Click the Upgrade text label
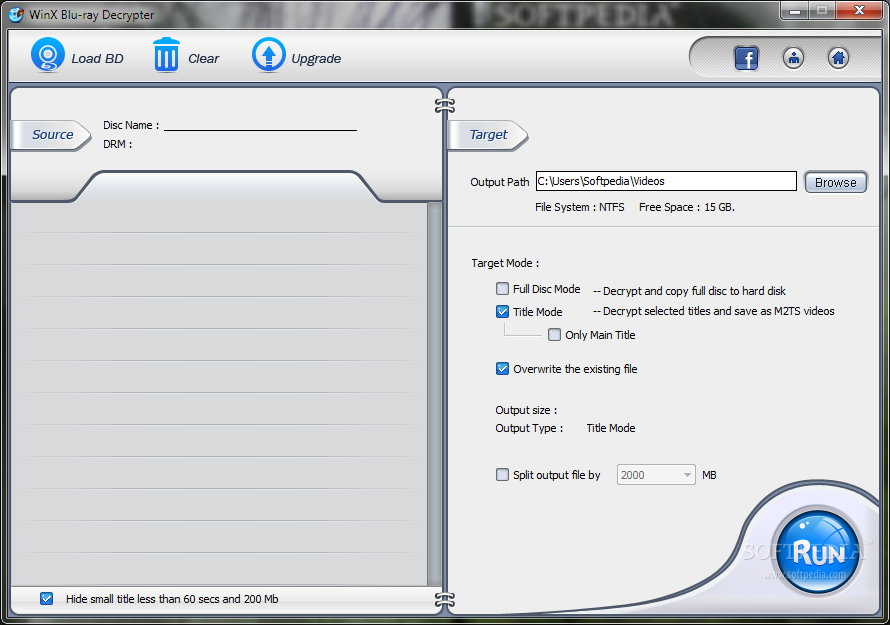 [316, 58]
